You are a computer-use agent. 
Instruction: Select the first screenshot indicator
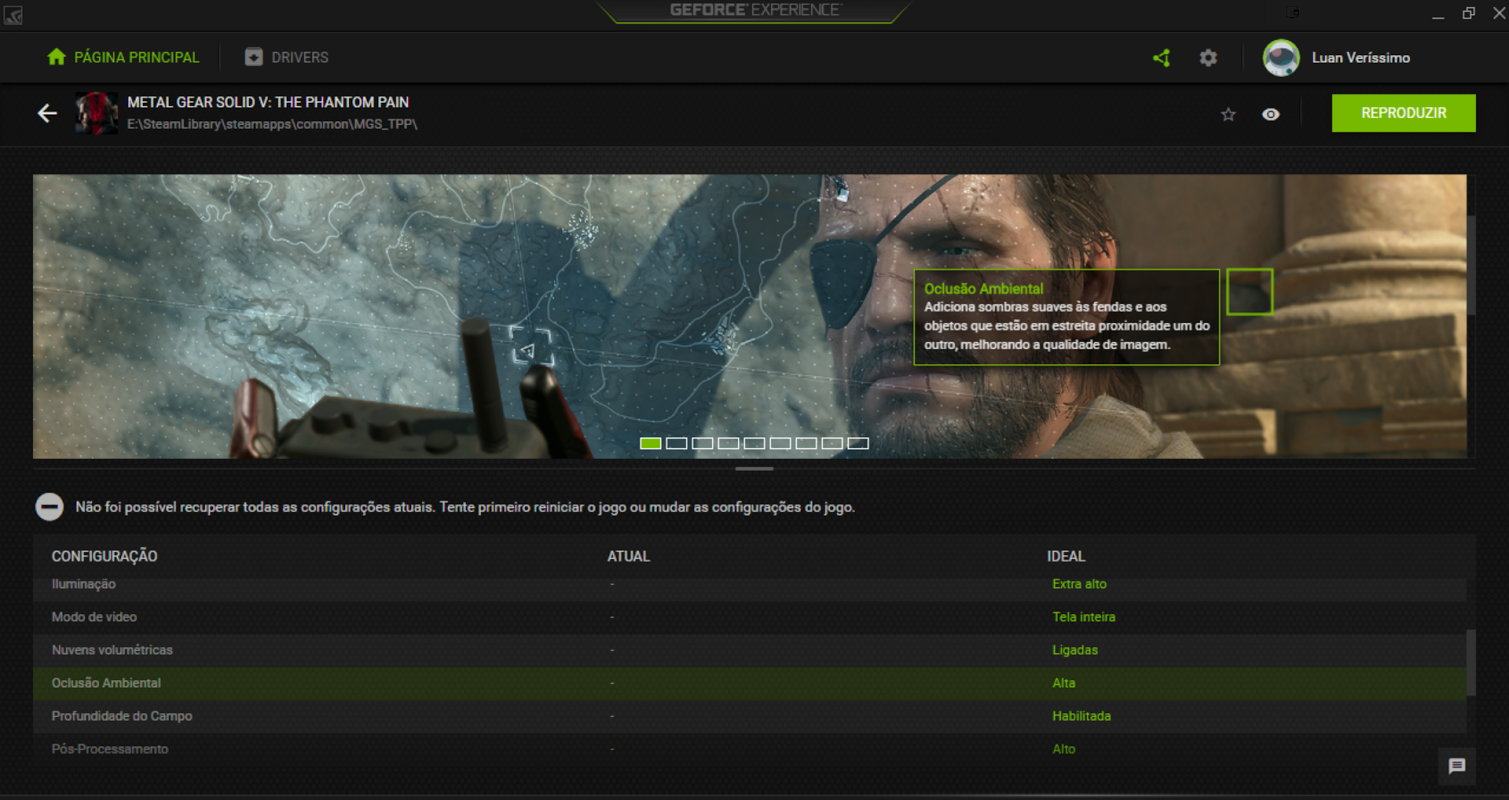651,443
